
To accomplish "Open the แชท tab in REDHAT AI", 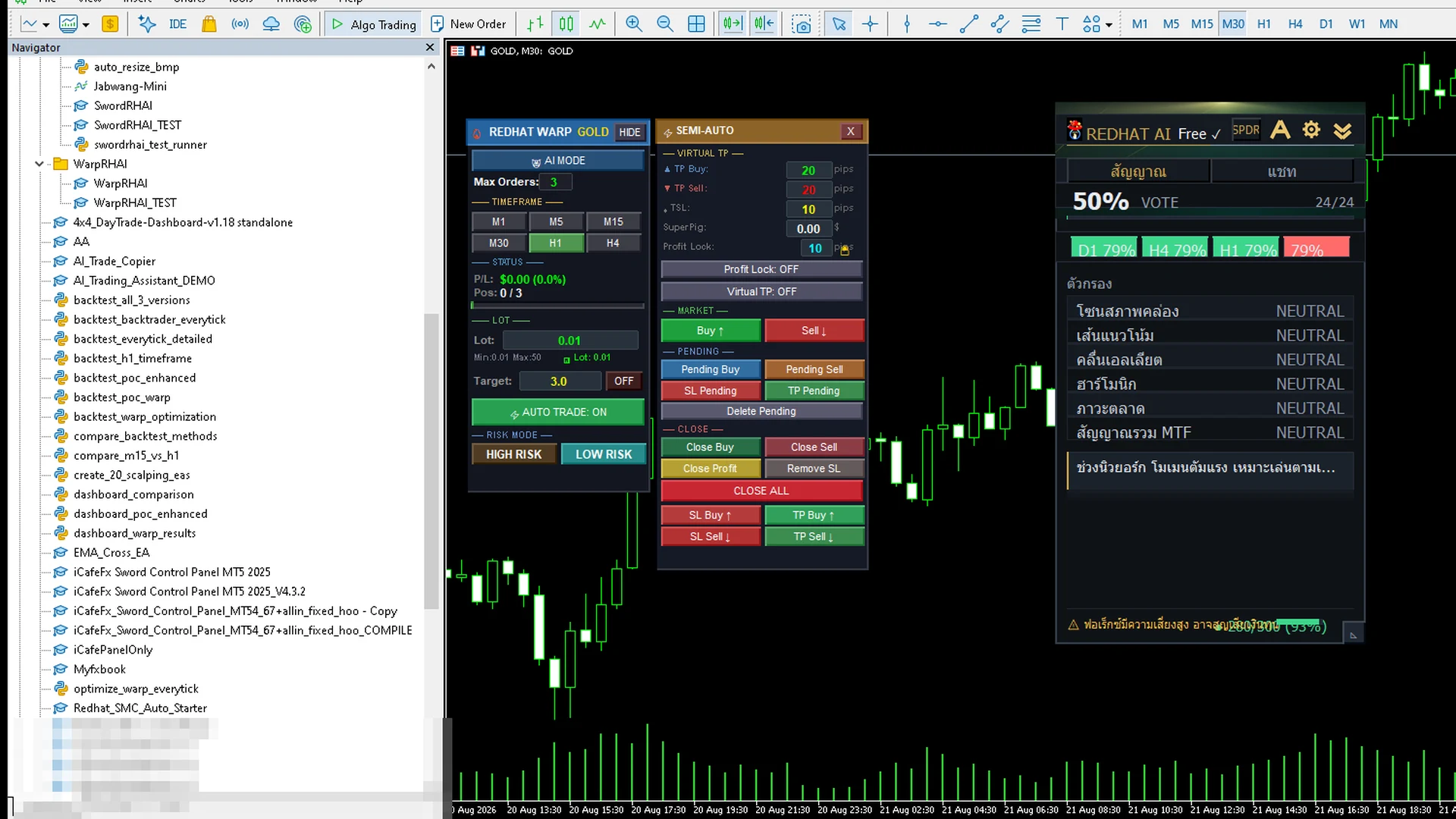I will tap(1282, 171).
